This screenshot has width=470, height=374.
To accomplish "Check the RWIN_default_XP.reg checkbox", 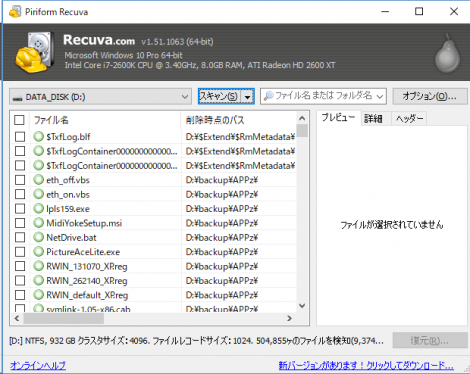I will [x=20, y=295].
